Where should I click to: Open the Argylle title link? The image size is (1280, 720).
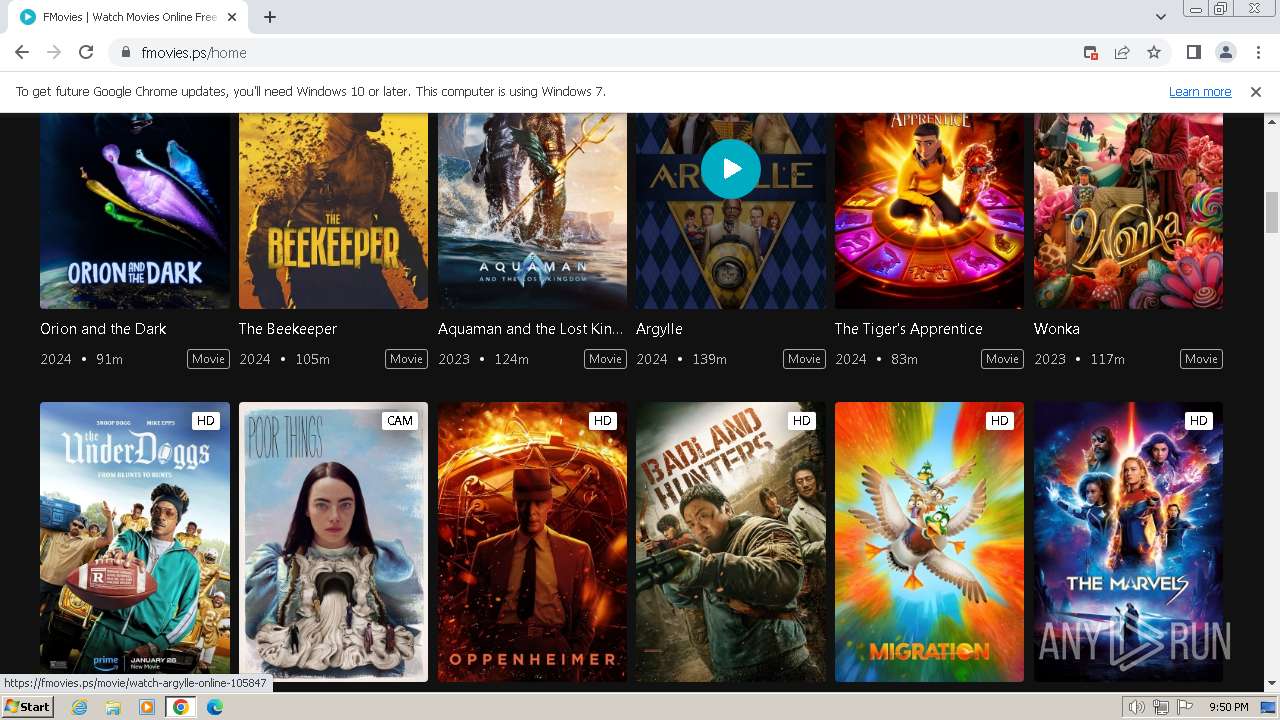(x=659, y=329)
